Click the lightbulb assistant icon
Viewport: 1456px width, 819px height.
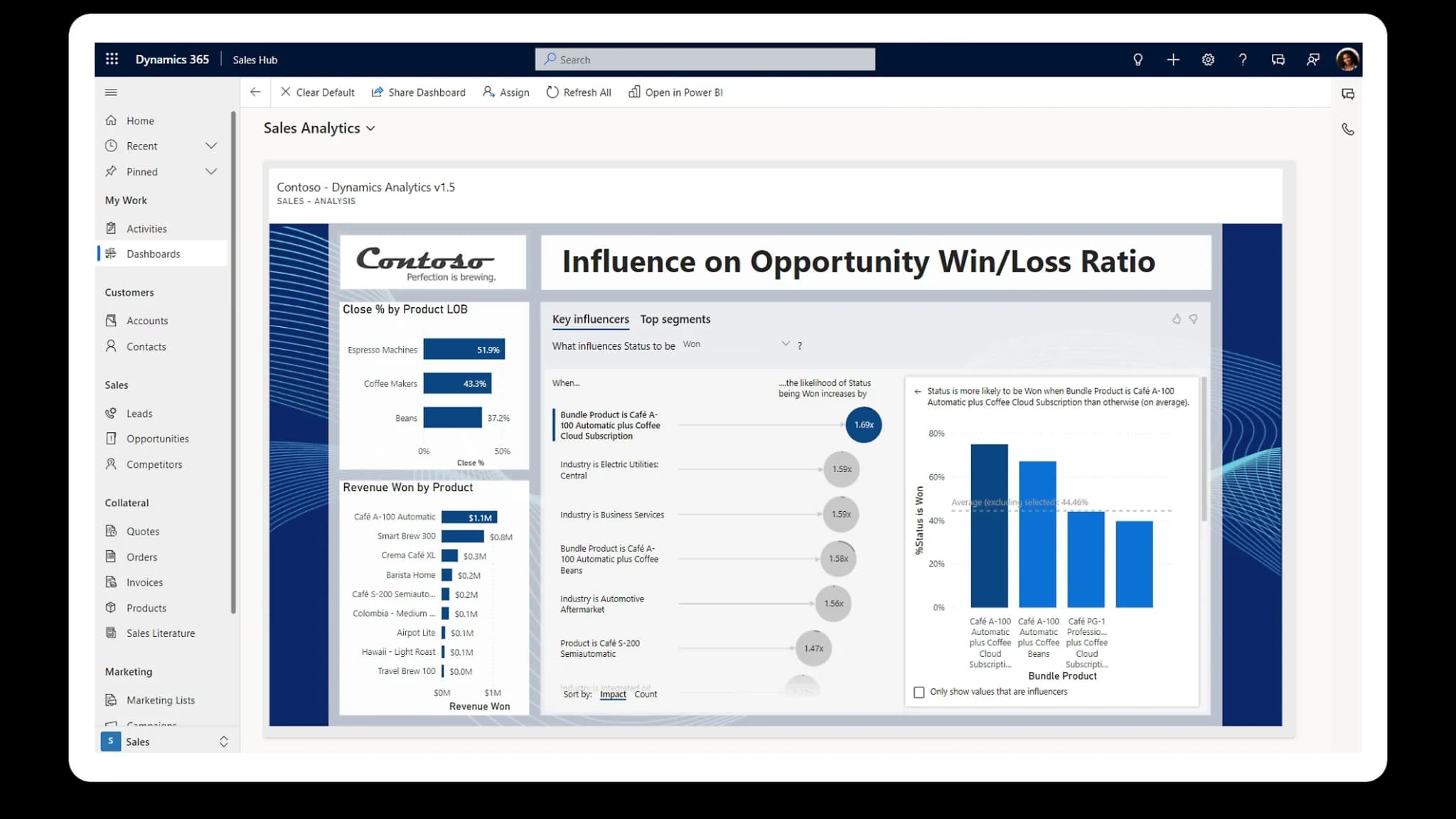tap(1137, 60)
